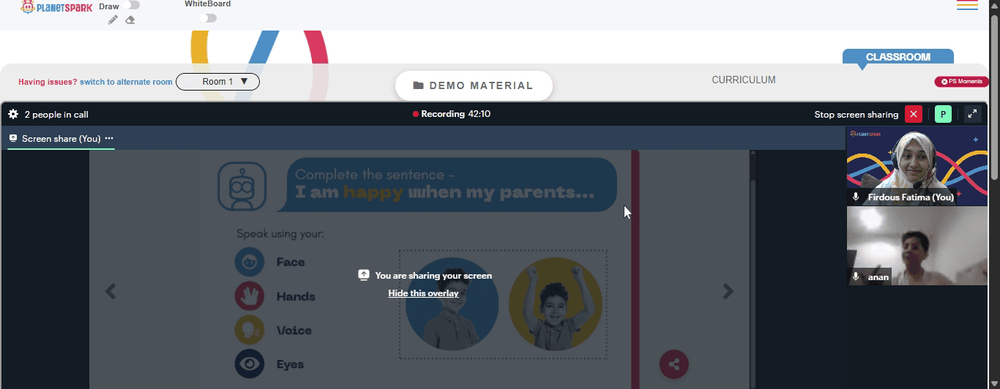The image size is (1000, 389).
Task: Click the robot avatar icon
Action: [242, 186]
